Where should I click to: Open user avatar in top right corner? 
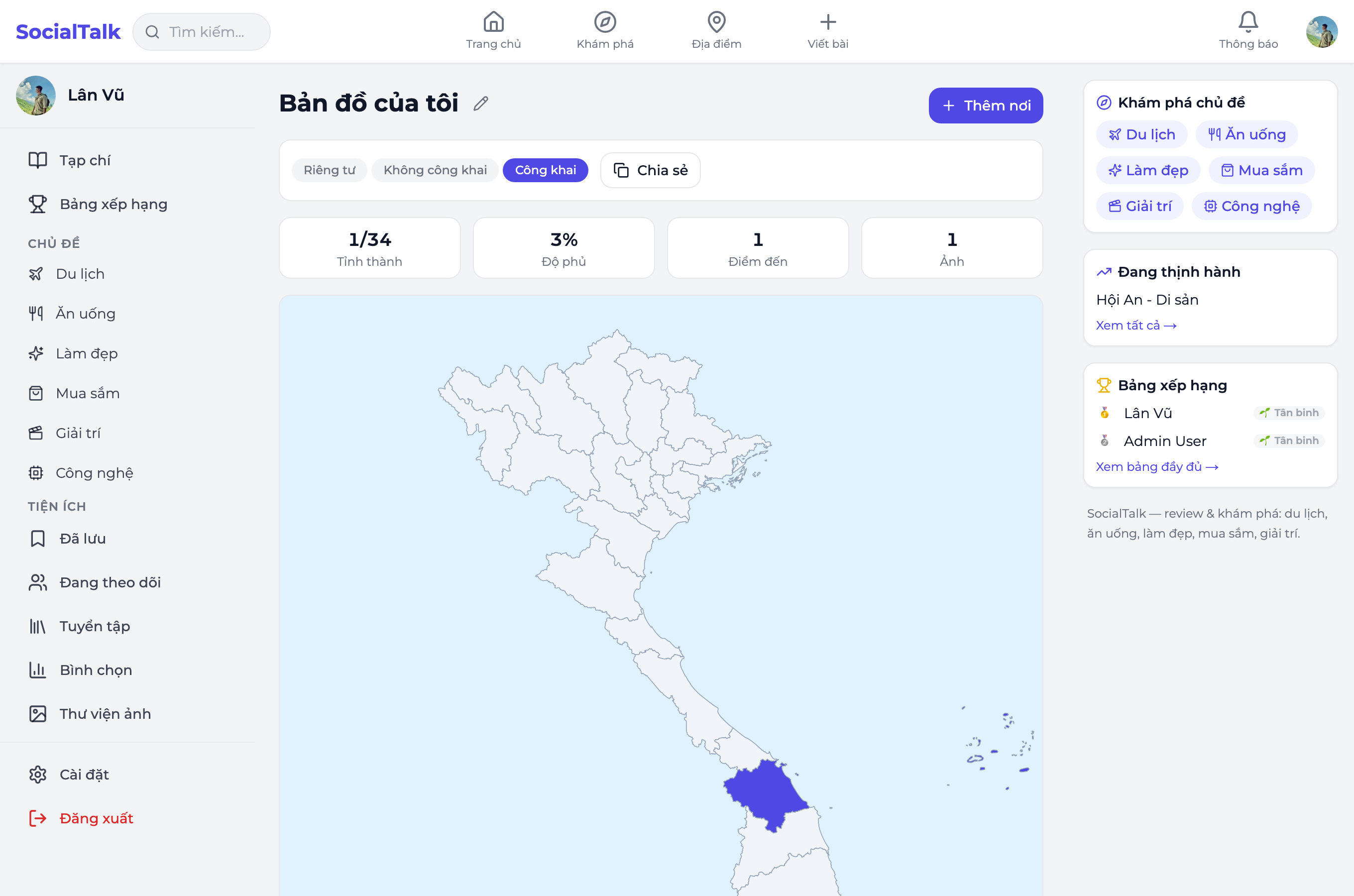[x=1322, y=31]
